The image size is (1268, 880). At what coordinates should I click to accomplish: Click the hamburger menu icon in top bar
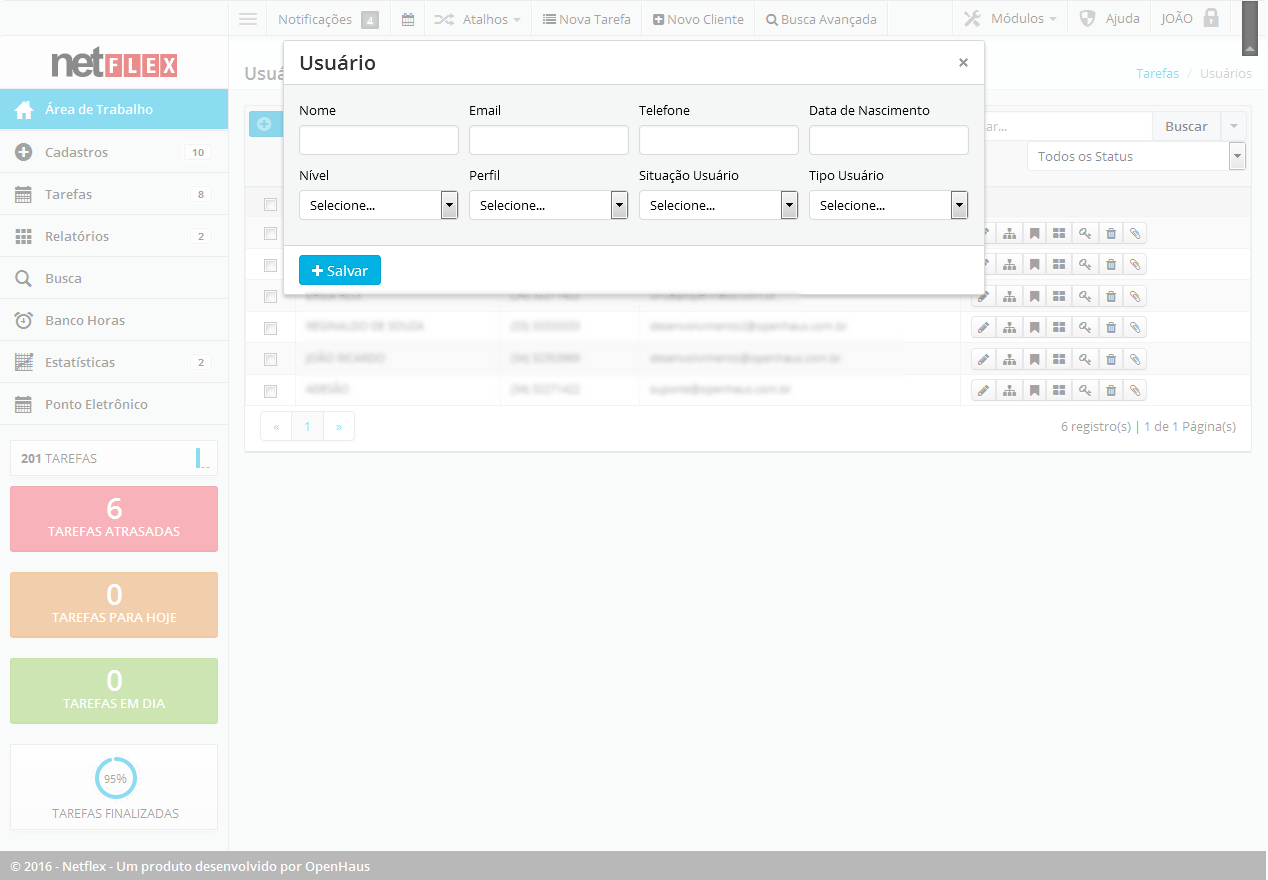(x=248, y=19)
